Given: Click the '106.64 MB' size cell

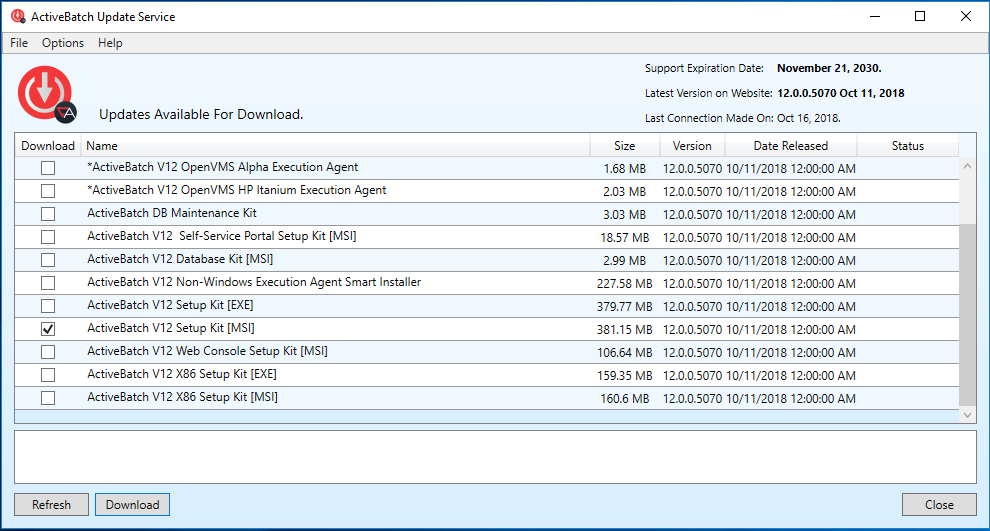Looking at the screenshot, I should pyautogui.click(x=624, y=353).
